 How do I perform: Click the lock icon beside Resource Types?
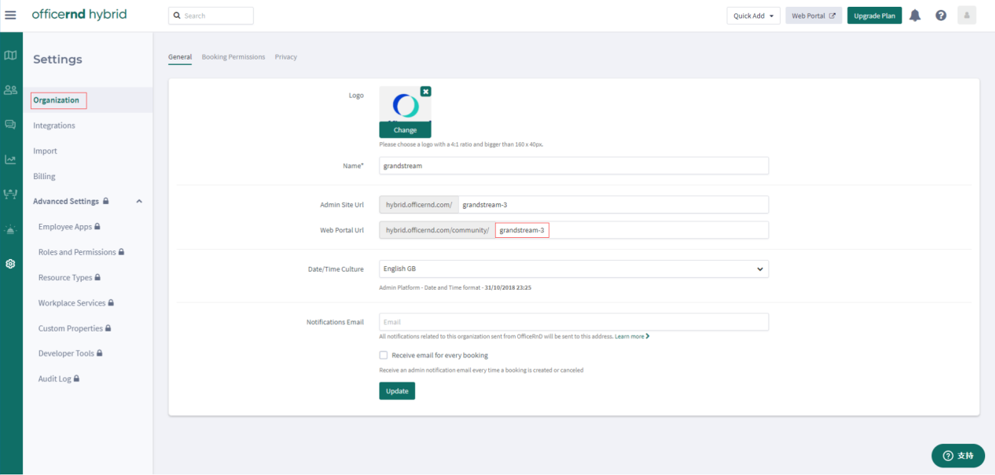tap(98, 277)
